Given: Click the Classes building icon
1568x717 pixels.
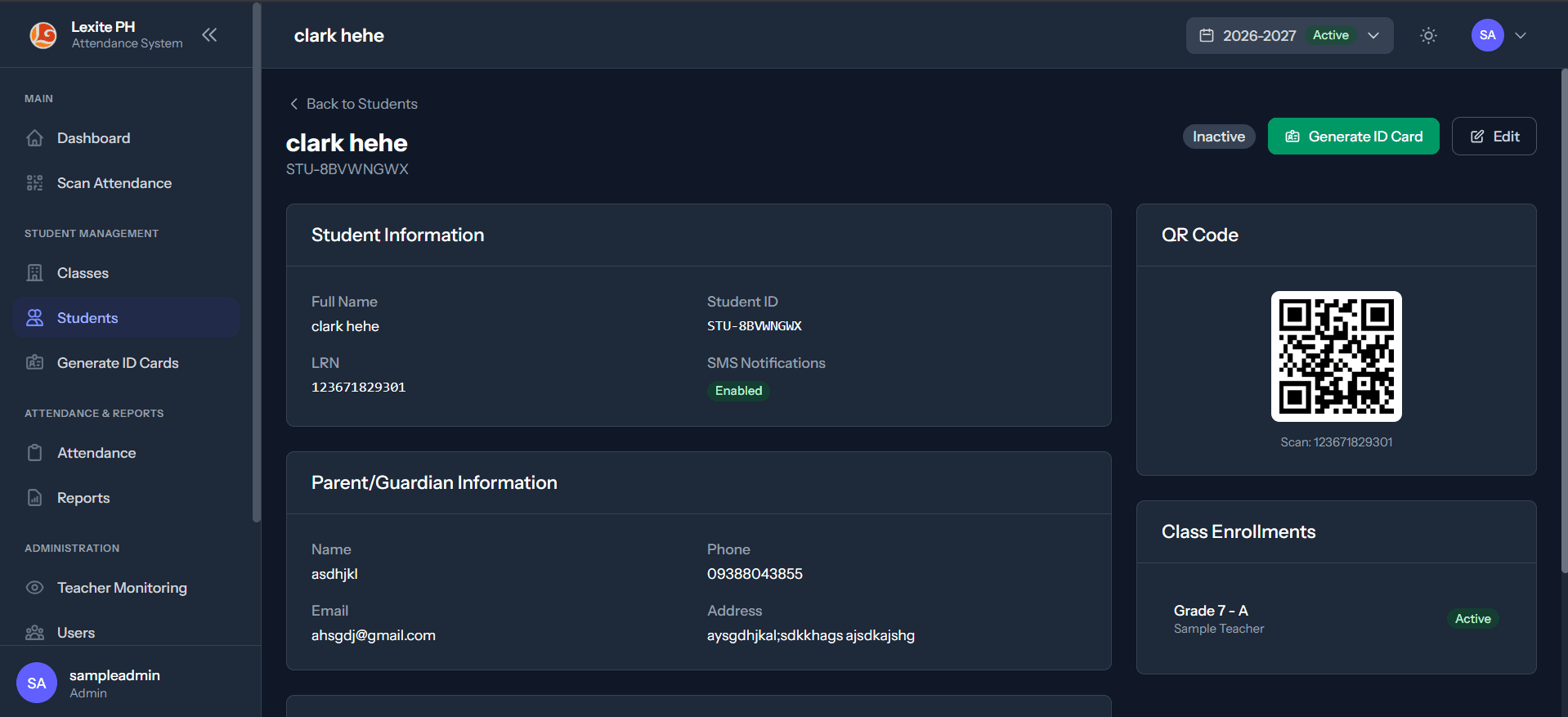Looking at the screenshot, I should point(34,273).
